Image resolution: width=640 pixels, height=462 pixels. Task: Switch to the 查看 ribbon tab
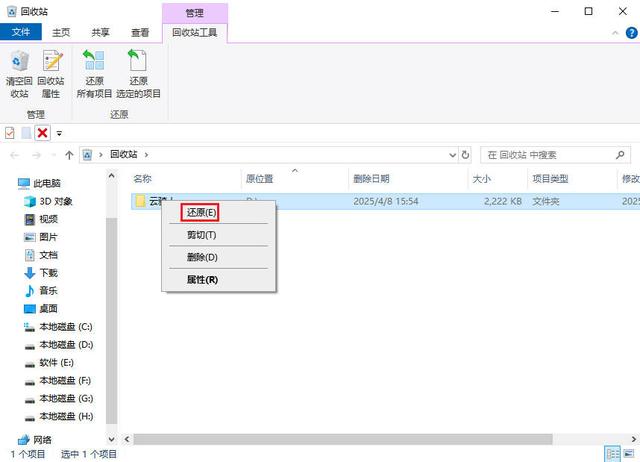140,33
